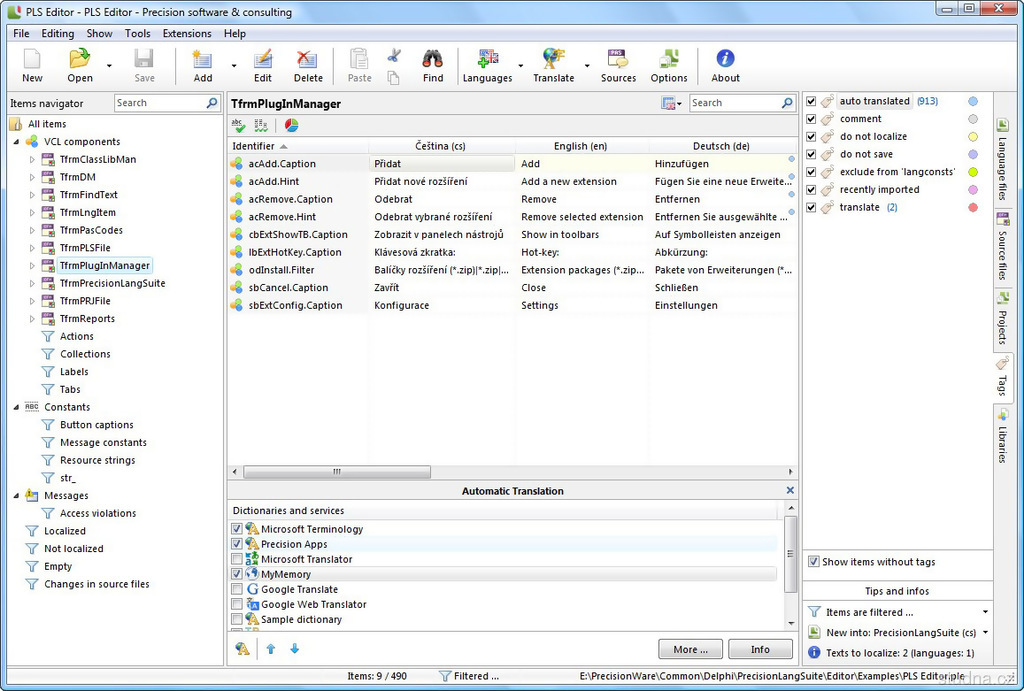Screen dimensions: 1024x691
Task: Collapse the VCL components tree node
Action: pos(17,142)
